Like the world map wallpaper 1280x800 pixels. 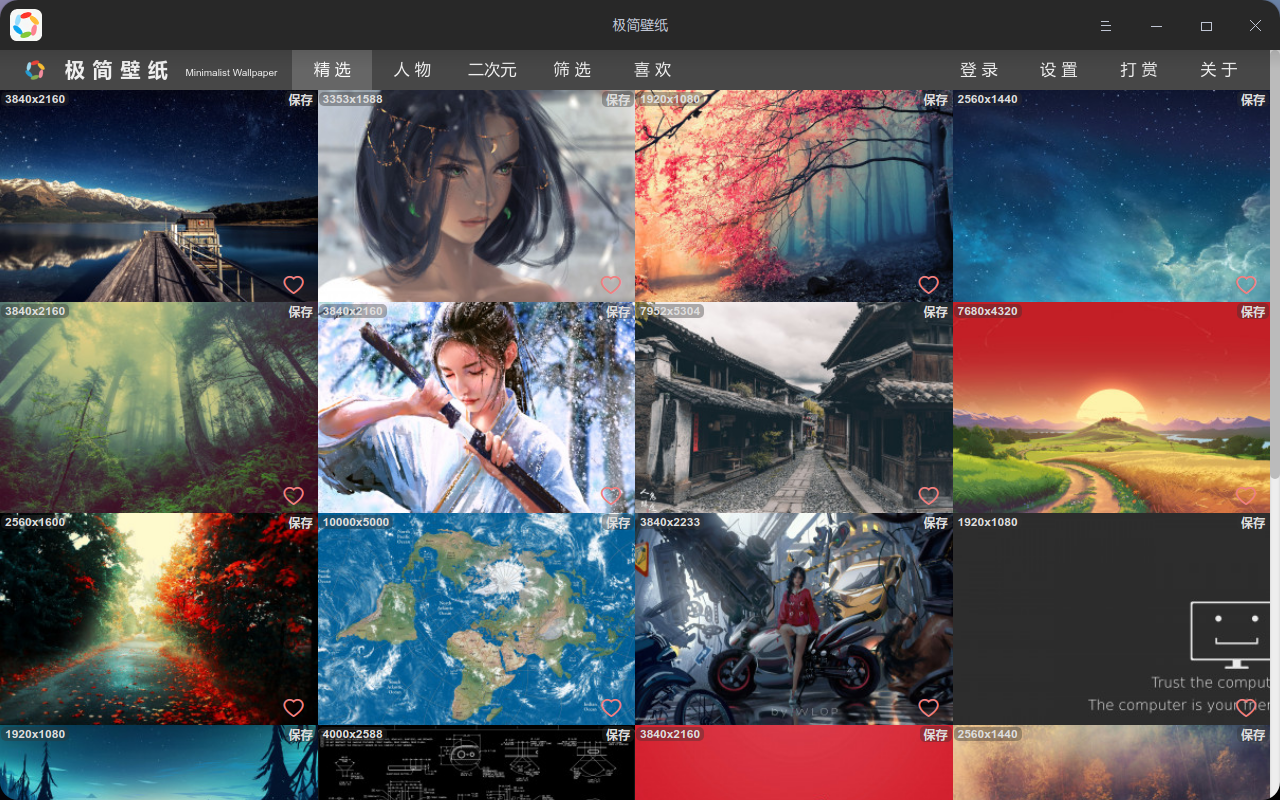[x=611, y=708]
